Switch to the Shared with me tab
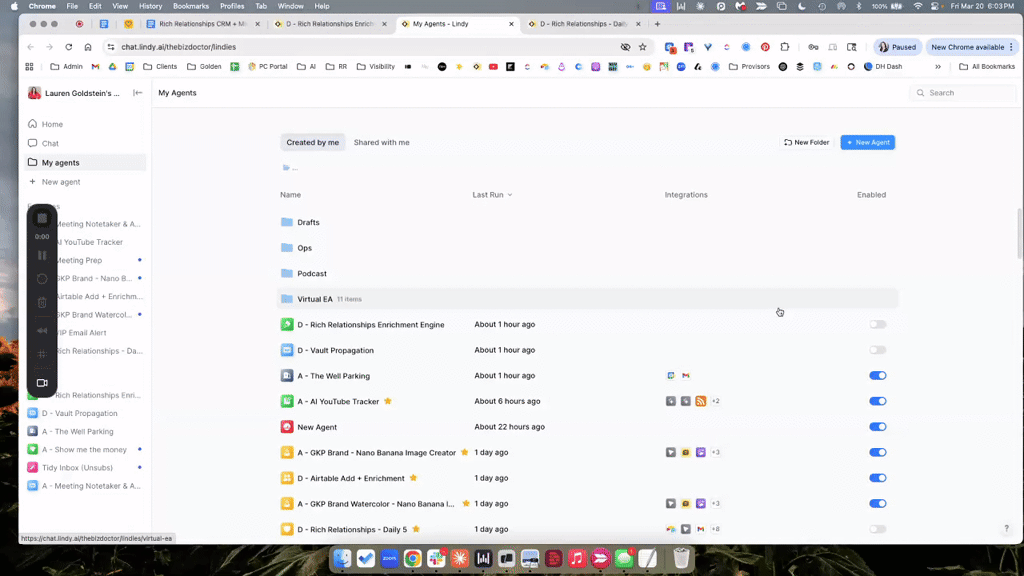The height and width of the screenshot is (576, 1024). point(381,143)
